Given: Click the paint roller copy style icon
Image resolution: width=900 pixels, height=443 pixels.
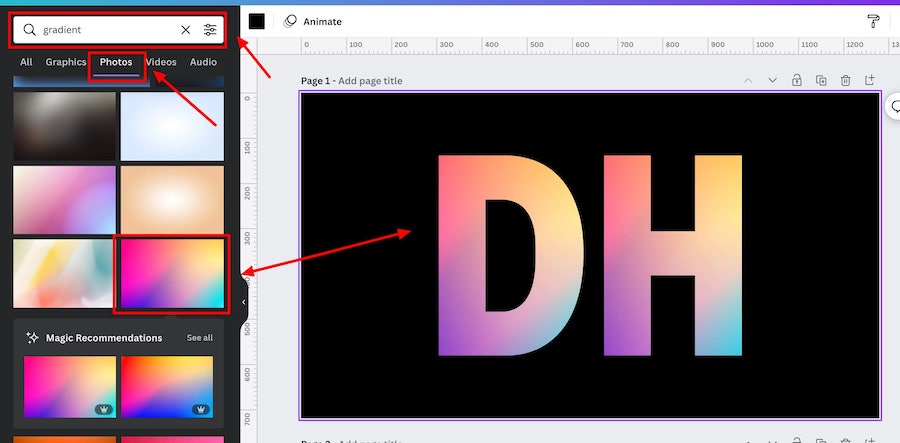Looking at the screenshot, I should [x=873, y=21].
